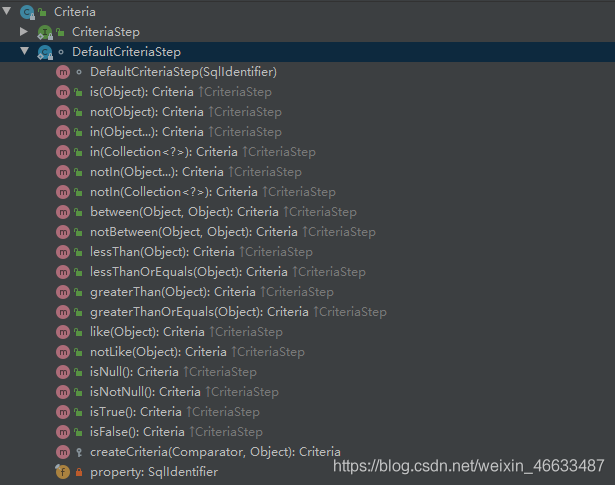This screenshot has height=485, width=615.
Task: Click the field icon beside property: SqlIdentifier
Action: pos(63,471)
